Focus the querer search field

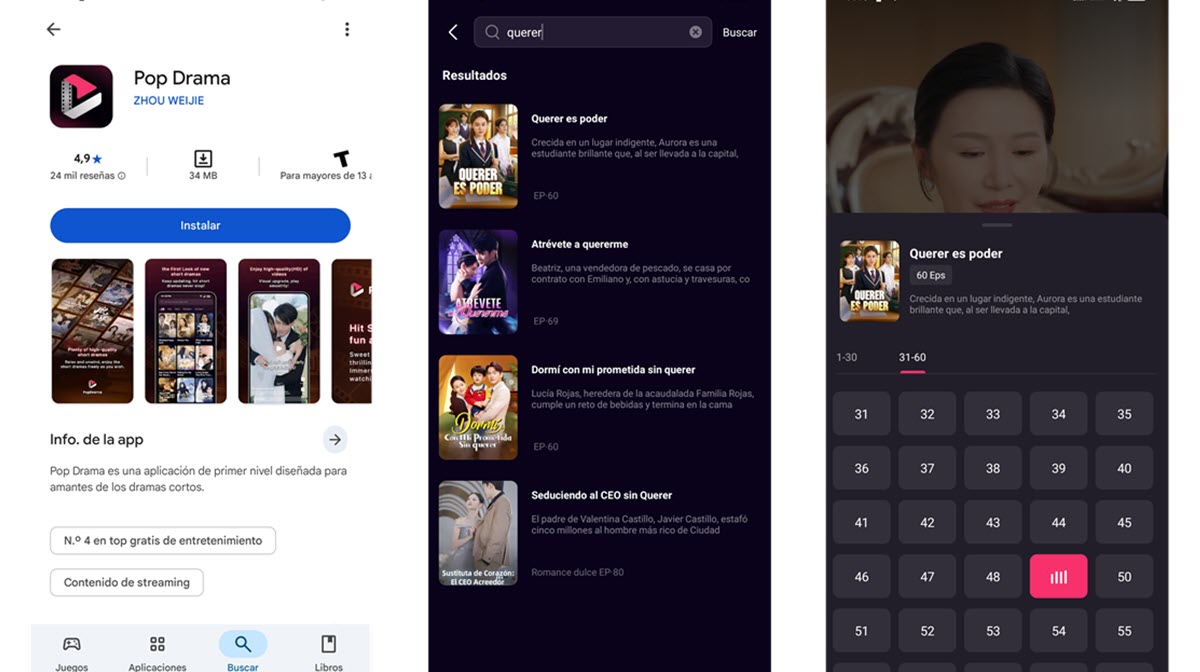(x=593, y=32)
